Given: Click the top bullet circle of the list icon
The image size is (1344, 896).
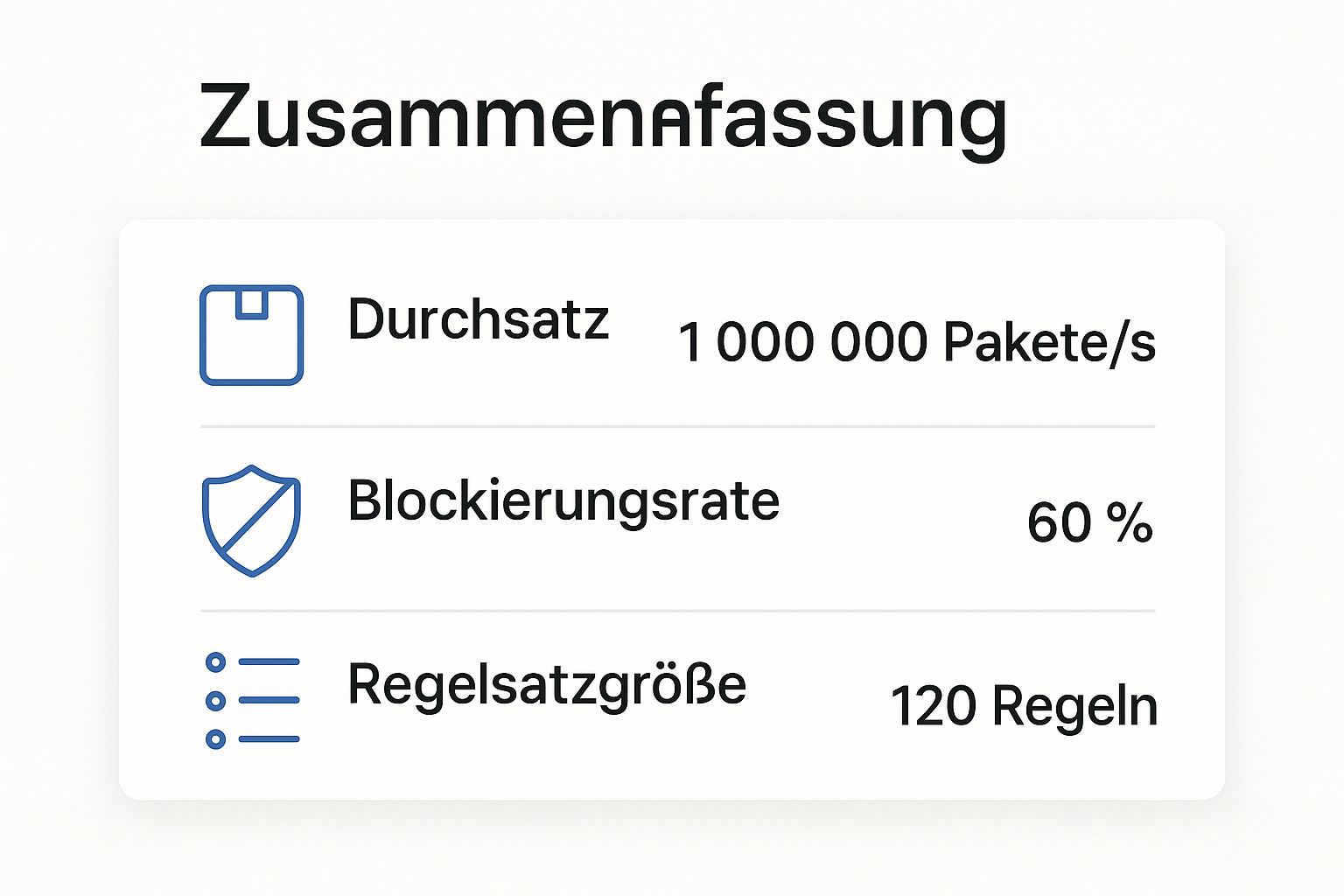Looking at the screenshot, I should [216, 662].
